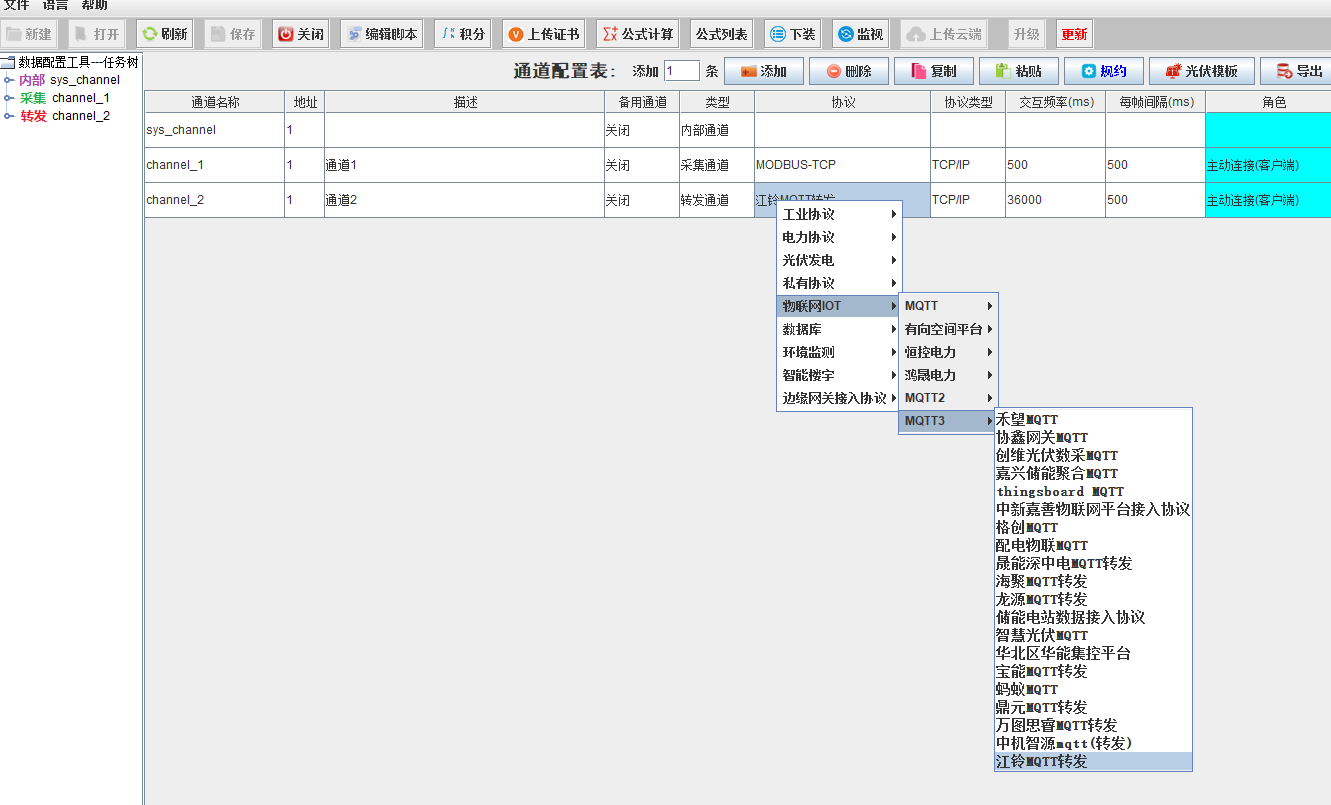This screenshot has width=1331, height=805.
Task: Click the red Close (关闭) toolbar icon
Action: pos(286,34)
